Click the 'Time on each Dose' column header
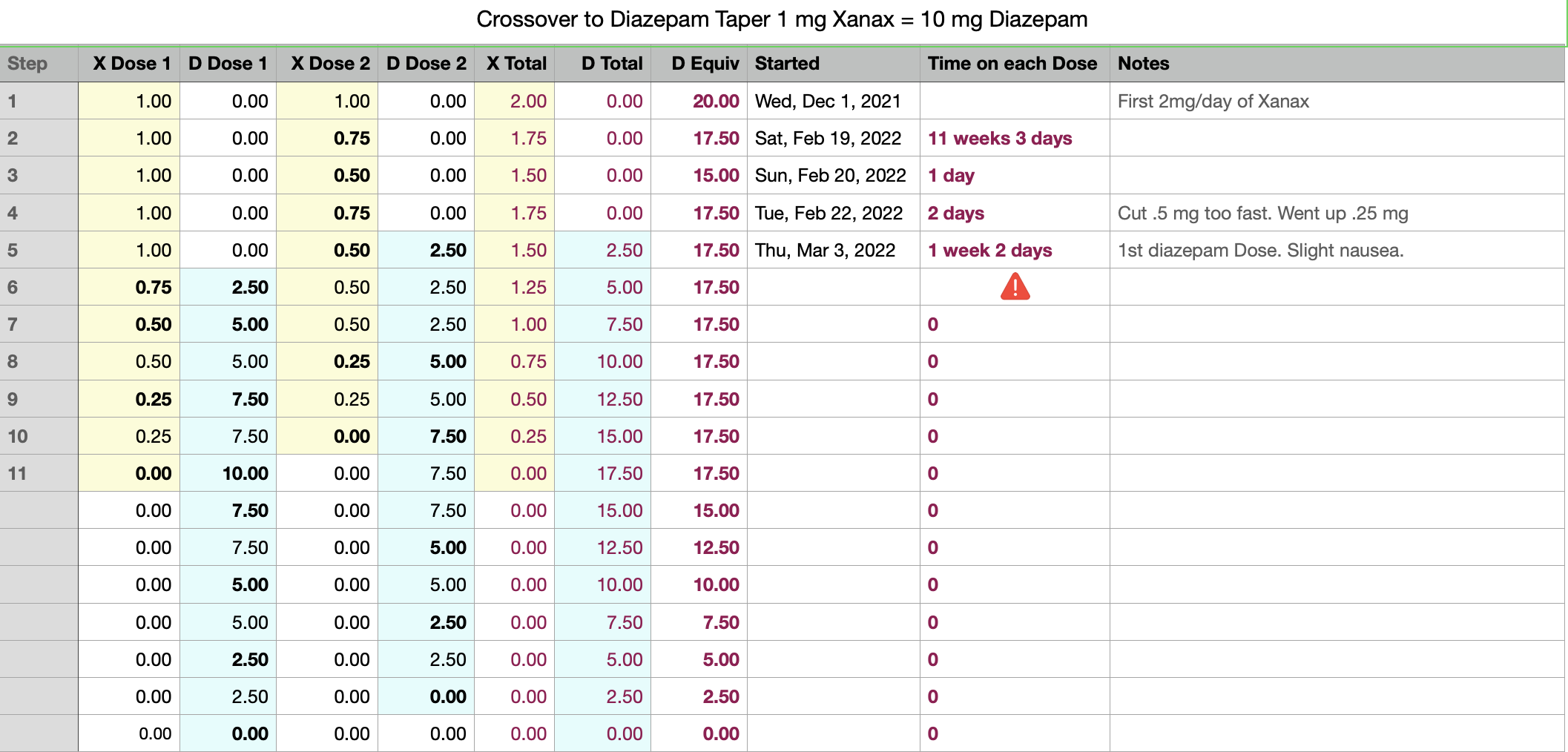 pos(1015,64)
